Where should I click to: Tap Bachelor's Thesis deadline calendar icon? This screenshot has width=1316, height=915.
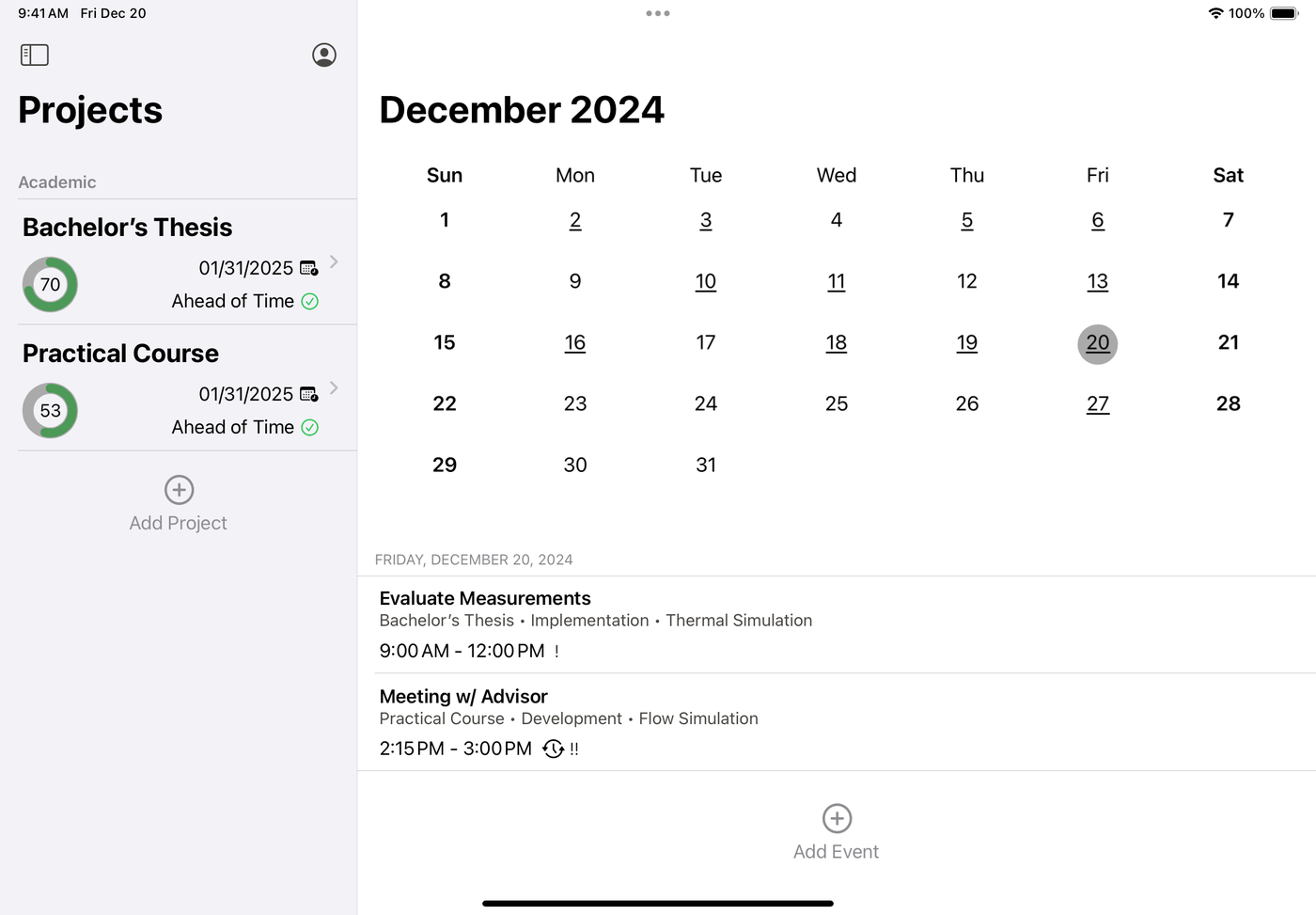308,269
